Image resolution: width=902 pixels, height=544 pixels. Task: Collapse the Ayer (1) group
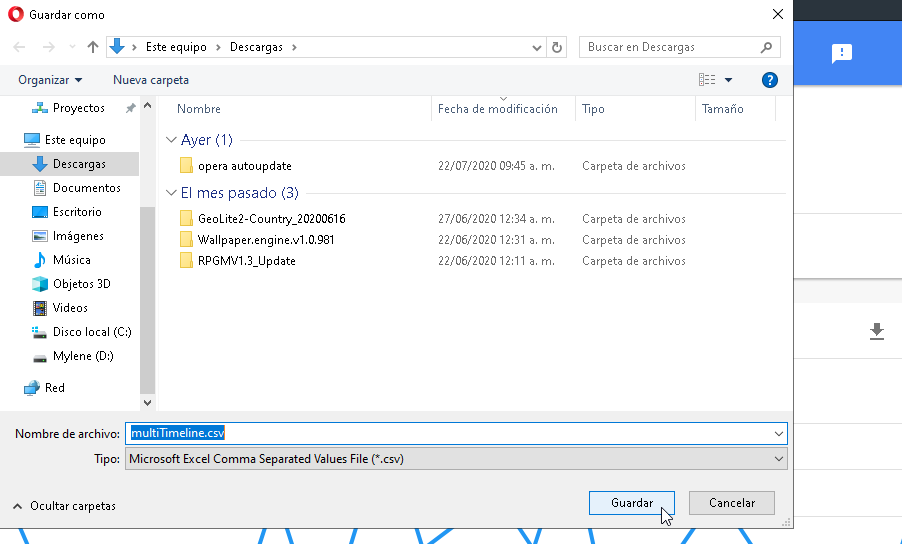[170, 140]
